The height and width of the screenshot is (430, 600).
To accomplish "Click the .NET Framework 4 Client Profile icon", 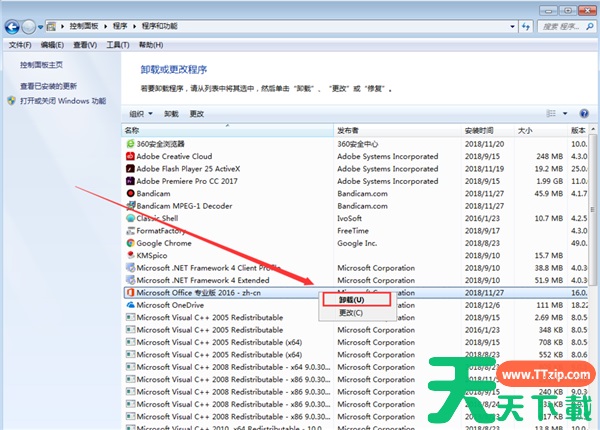I will pos(130,268).
